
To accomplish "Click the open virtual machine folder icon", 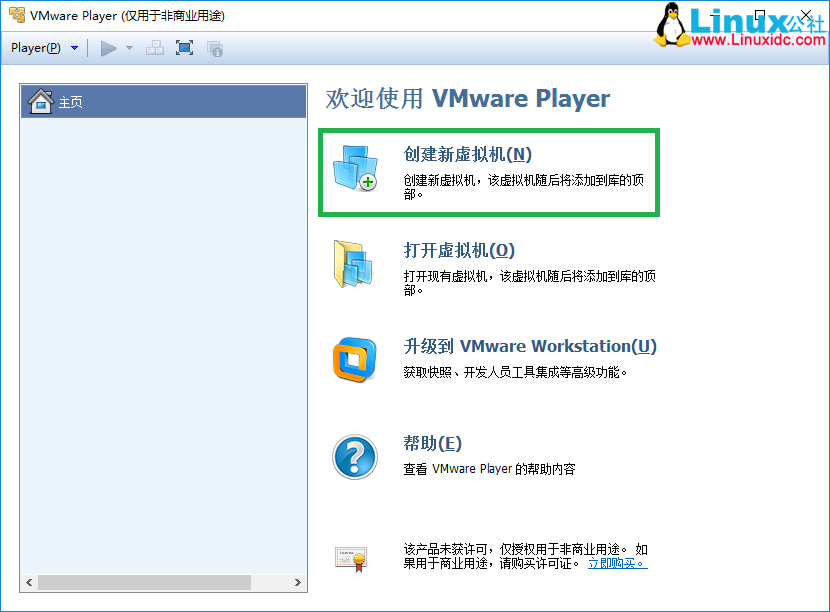I will [x=354, y=264].
